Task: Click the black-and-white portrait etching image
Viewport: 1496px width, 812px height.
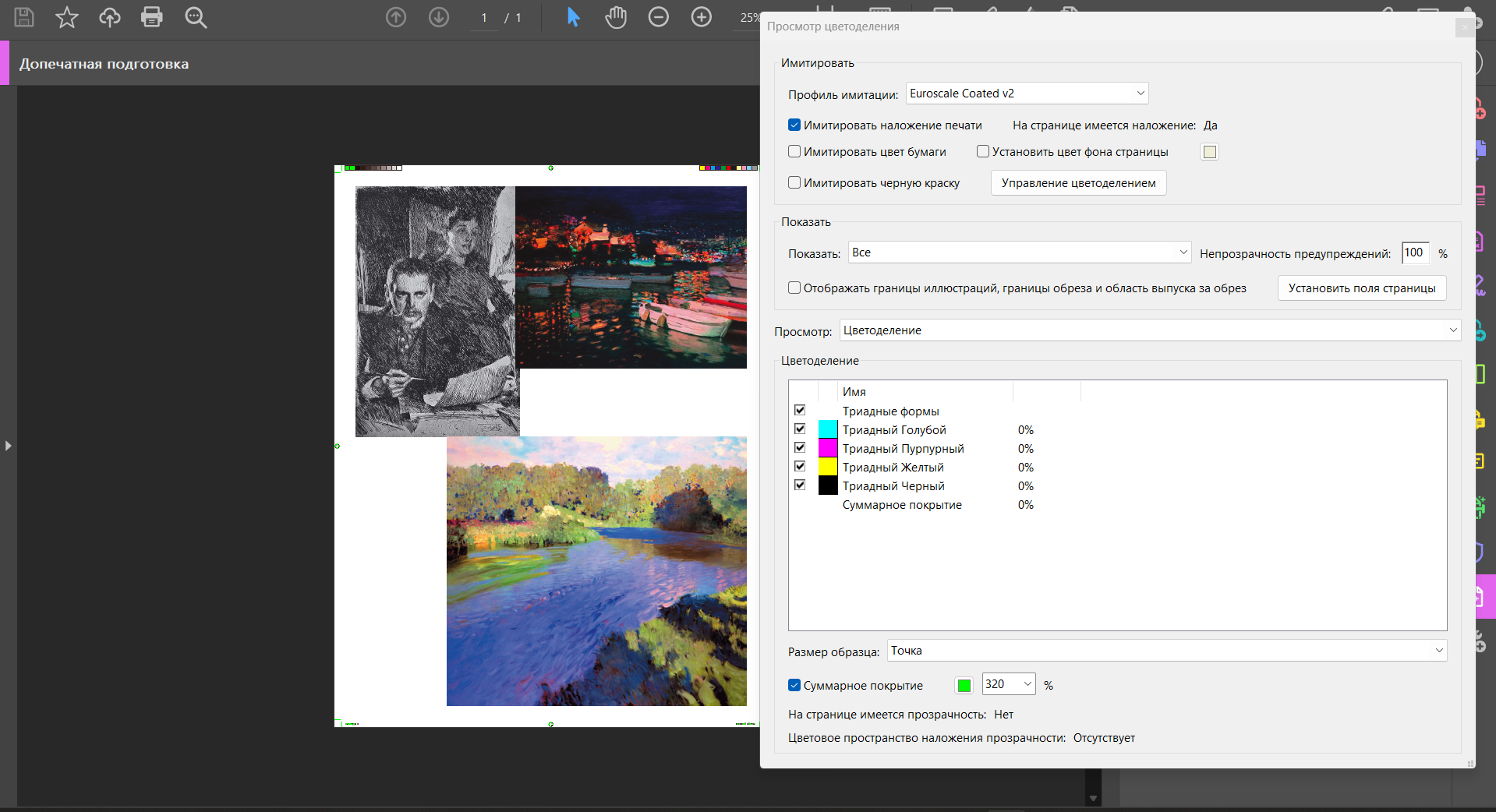Action: 437,311
